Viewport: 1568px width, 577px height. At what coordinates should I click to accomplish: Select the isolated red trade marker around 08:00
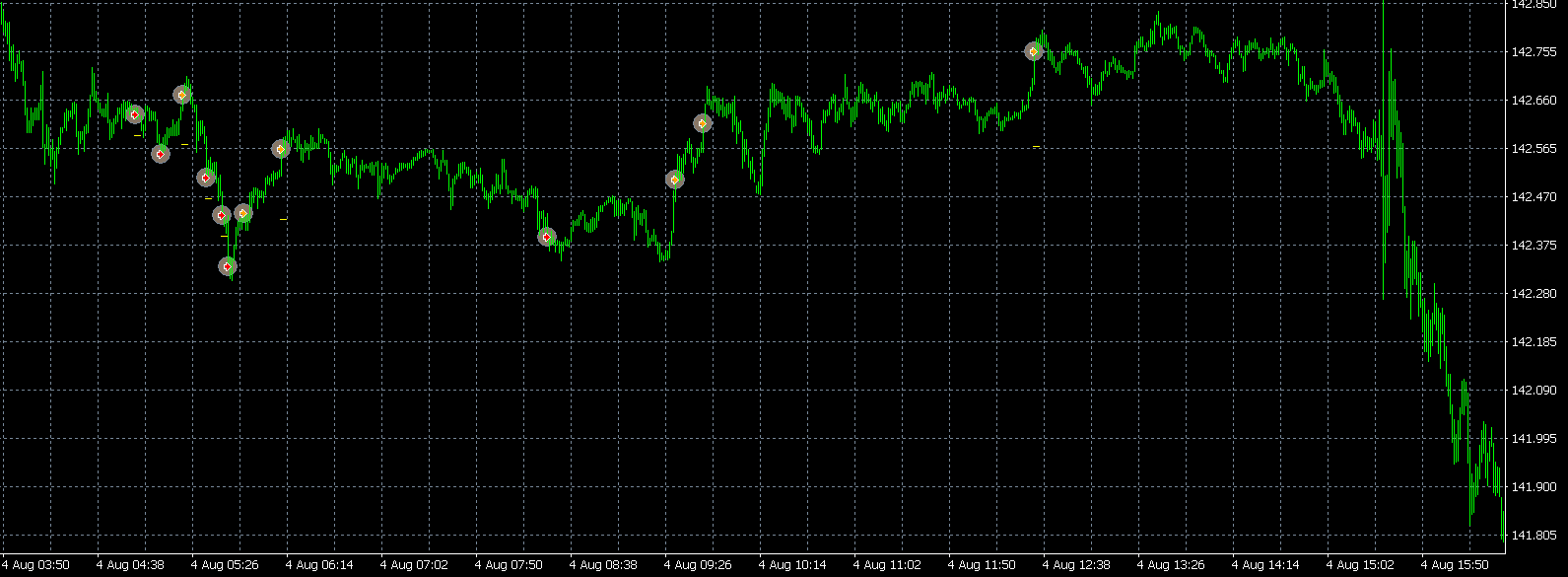pyautogui.click(x=547, y=237)
